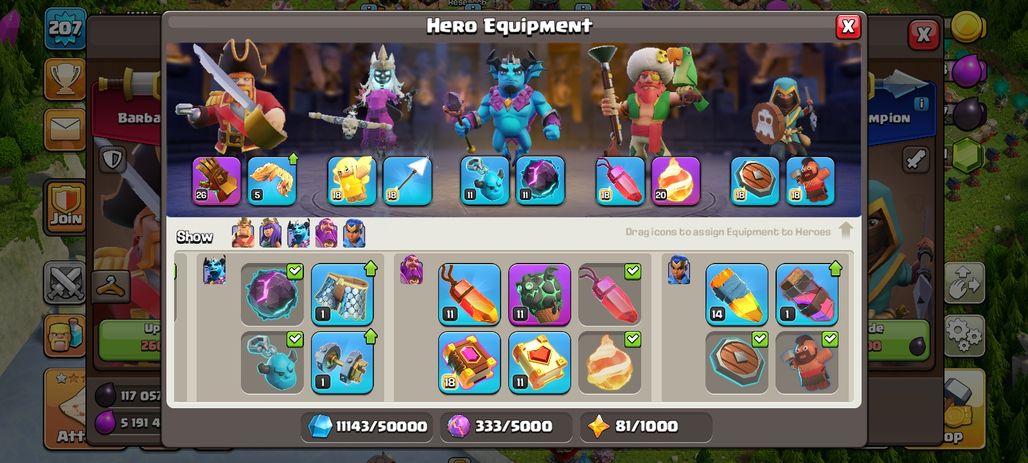This screenshot has height=463, width=1028.
Task: Select the Rocket Spear level 14 equipment
Action: point(736,294)
